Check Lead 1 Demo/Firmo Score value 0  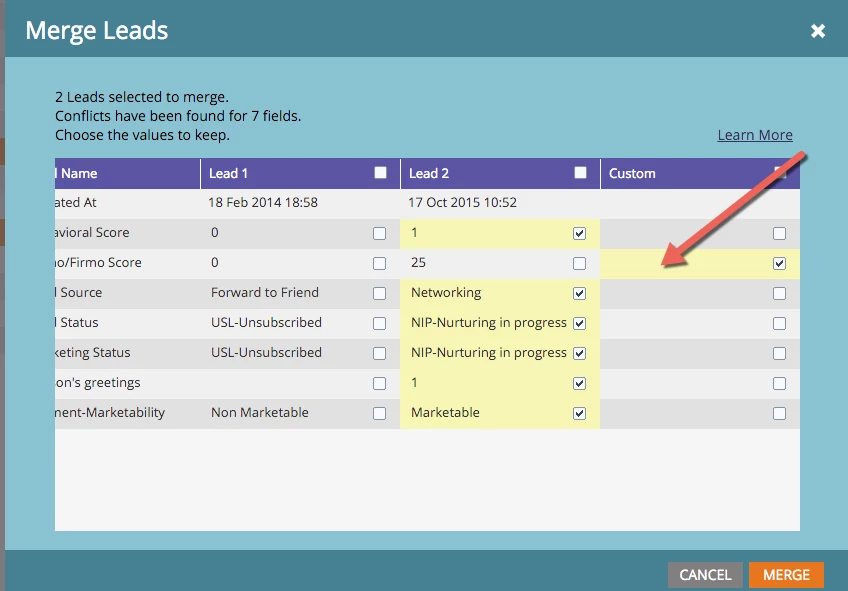[x=379, y=263]
